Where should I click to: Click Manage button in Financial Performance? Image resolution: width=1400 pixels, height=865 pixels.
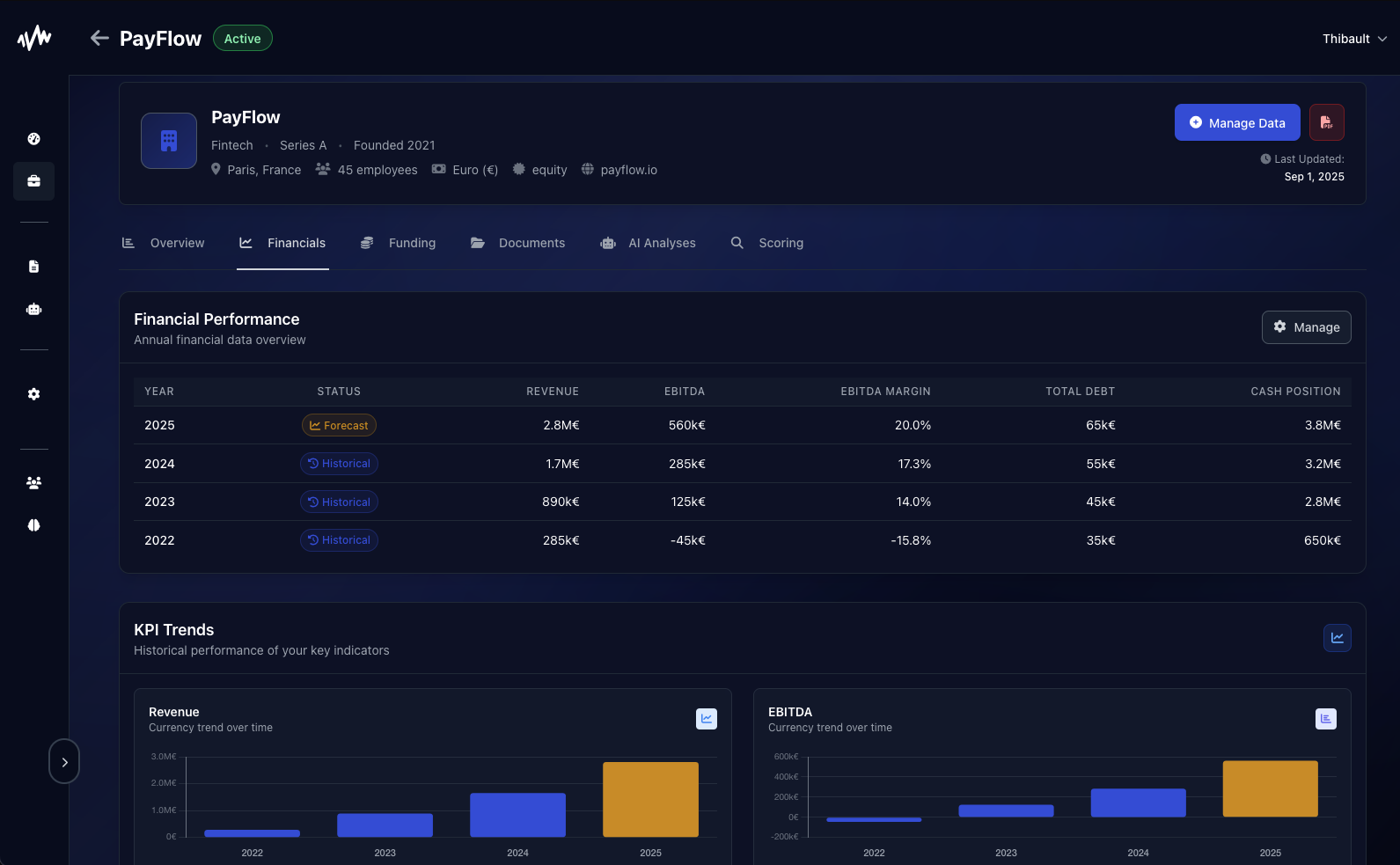click(x=1306, y=327)
